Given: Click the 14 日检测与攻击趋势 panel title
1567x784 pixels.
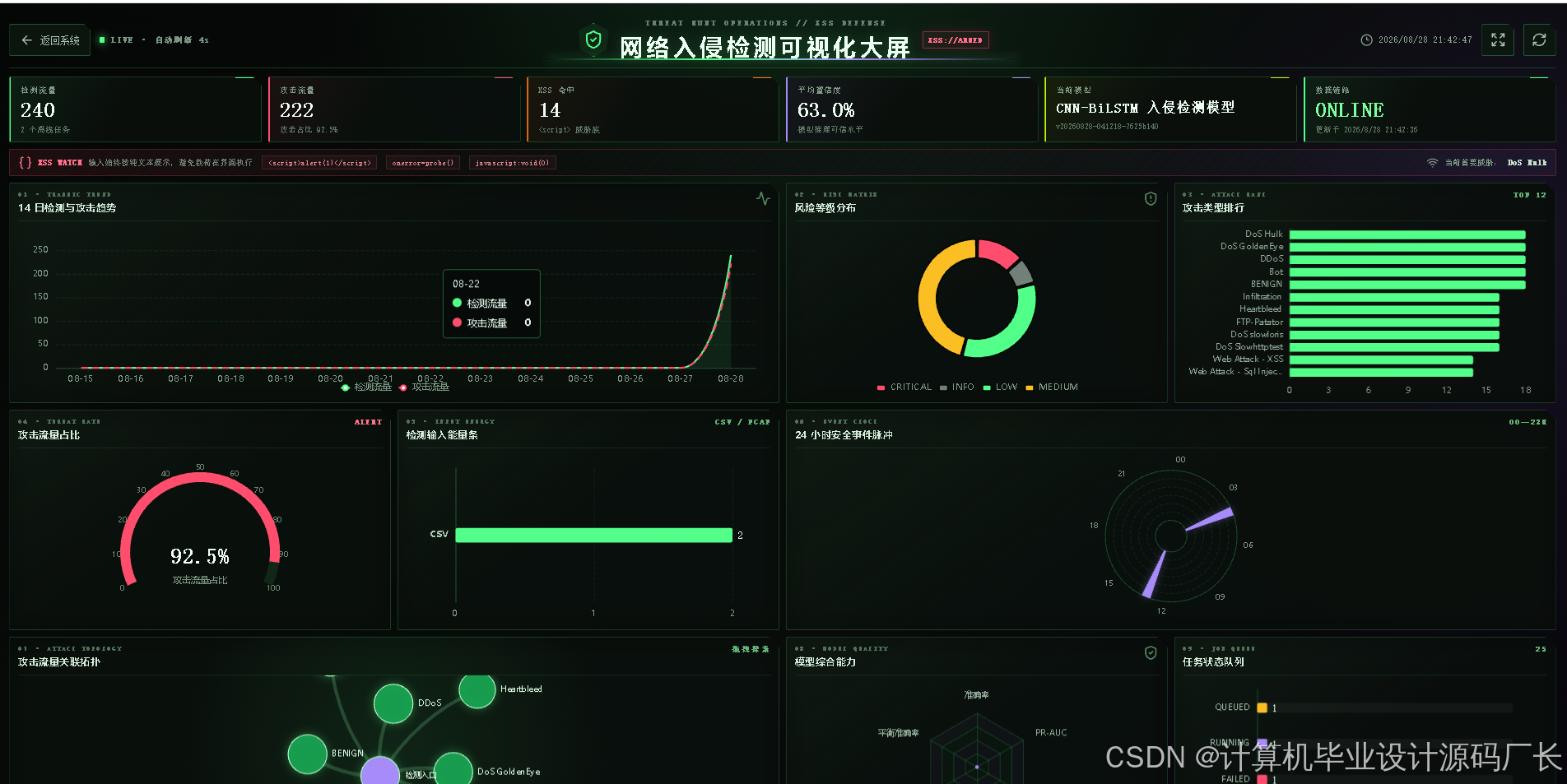Looking at the screenshot, I should (67, 208).
